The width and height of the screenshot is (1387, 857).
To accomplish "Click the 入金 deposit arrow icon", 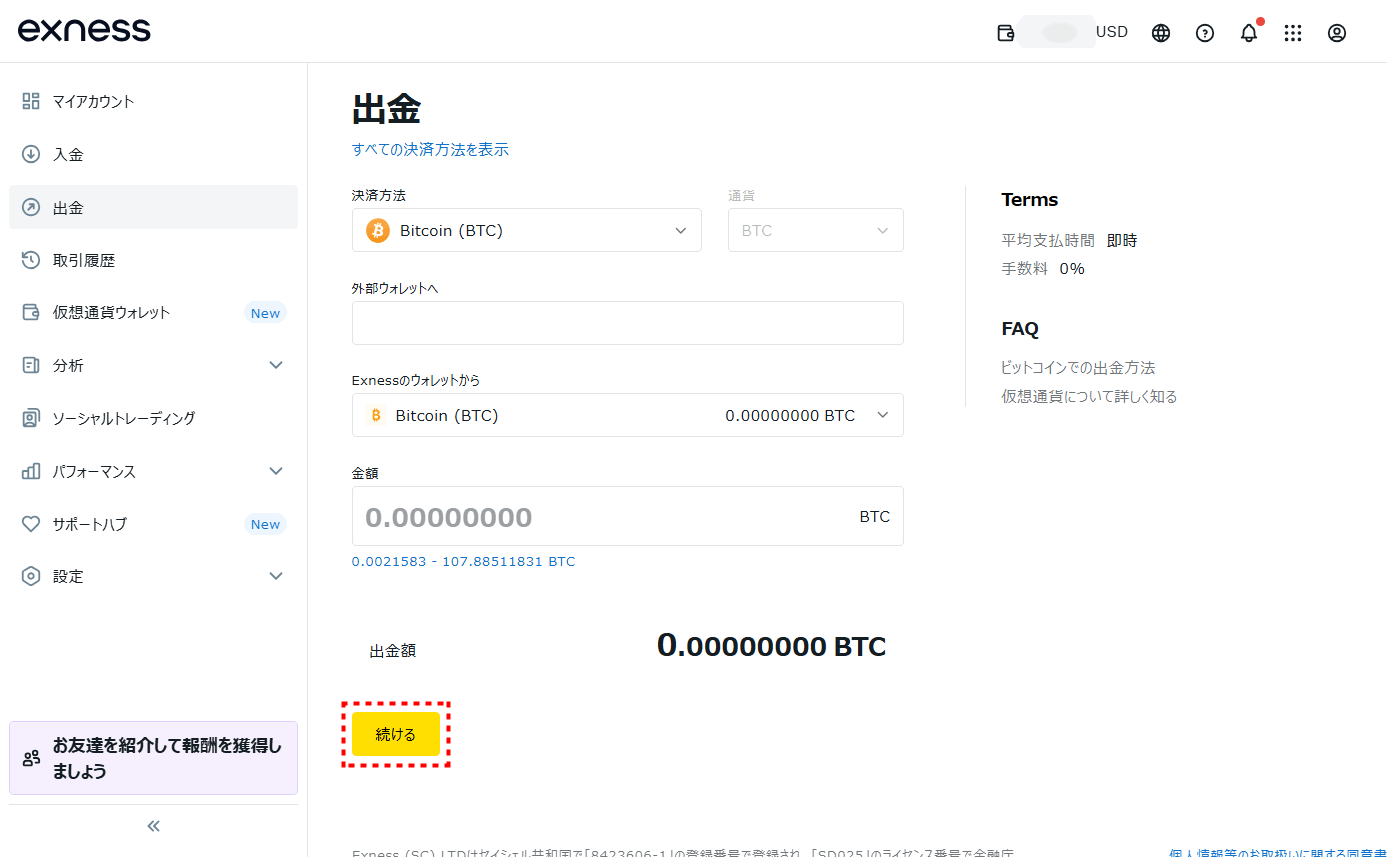I will click(31, 154).
